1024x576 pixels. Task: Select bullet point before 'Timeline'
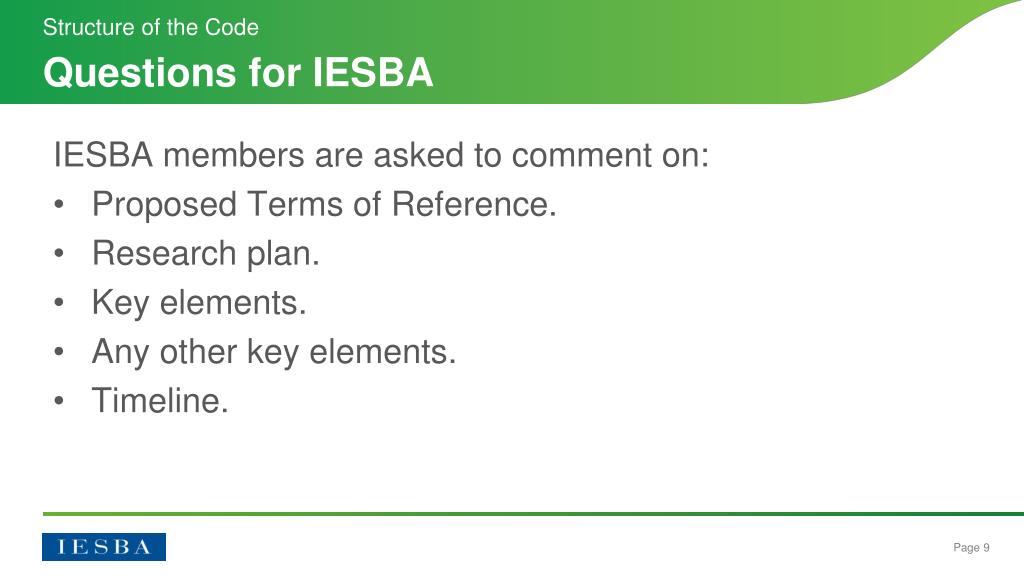pos(59,401)
